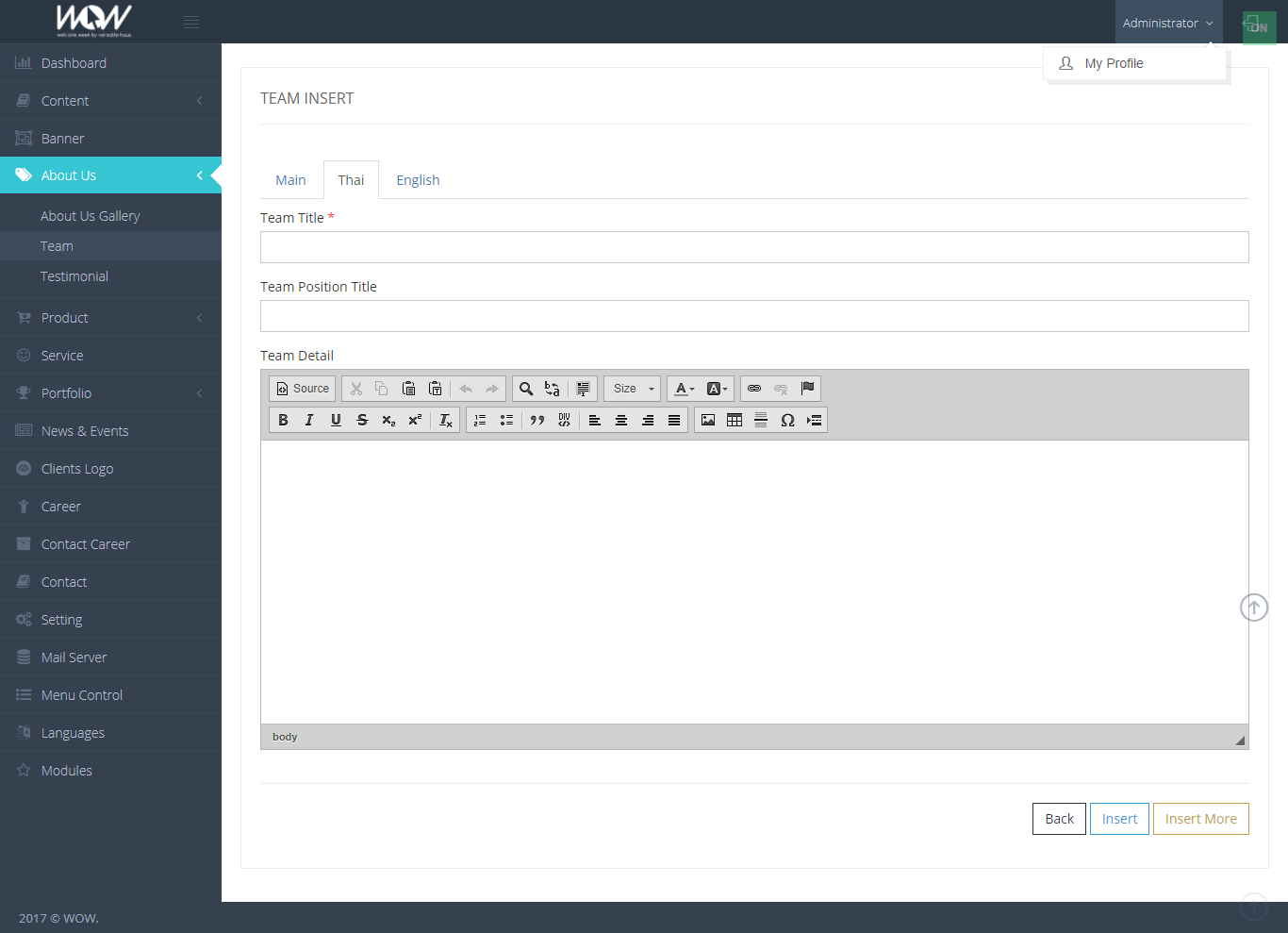Click the Insert button
This screenshot has width=1288, height=933.
click(x=1119, y=819)
